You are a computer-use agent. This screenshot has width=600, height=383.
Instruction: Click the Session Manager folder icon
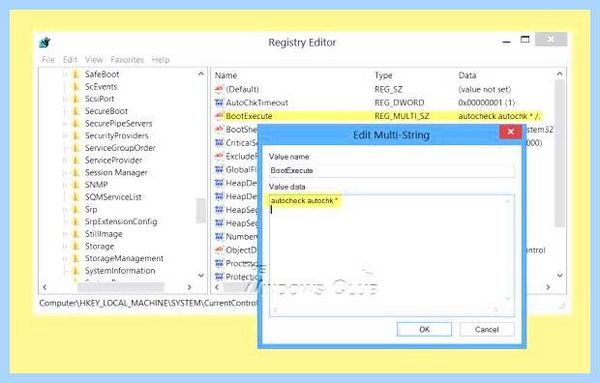coord(76,172)
